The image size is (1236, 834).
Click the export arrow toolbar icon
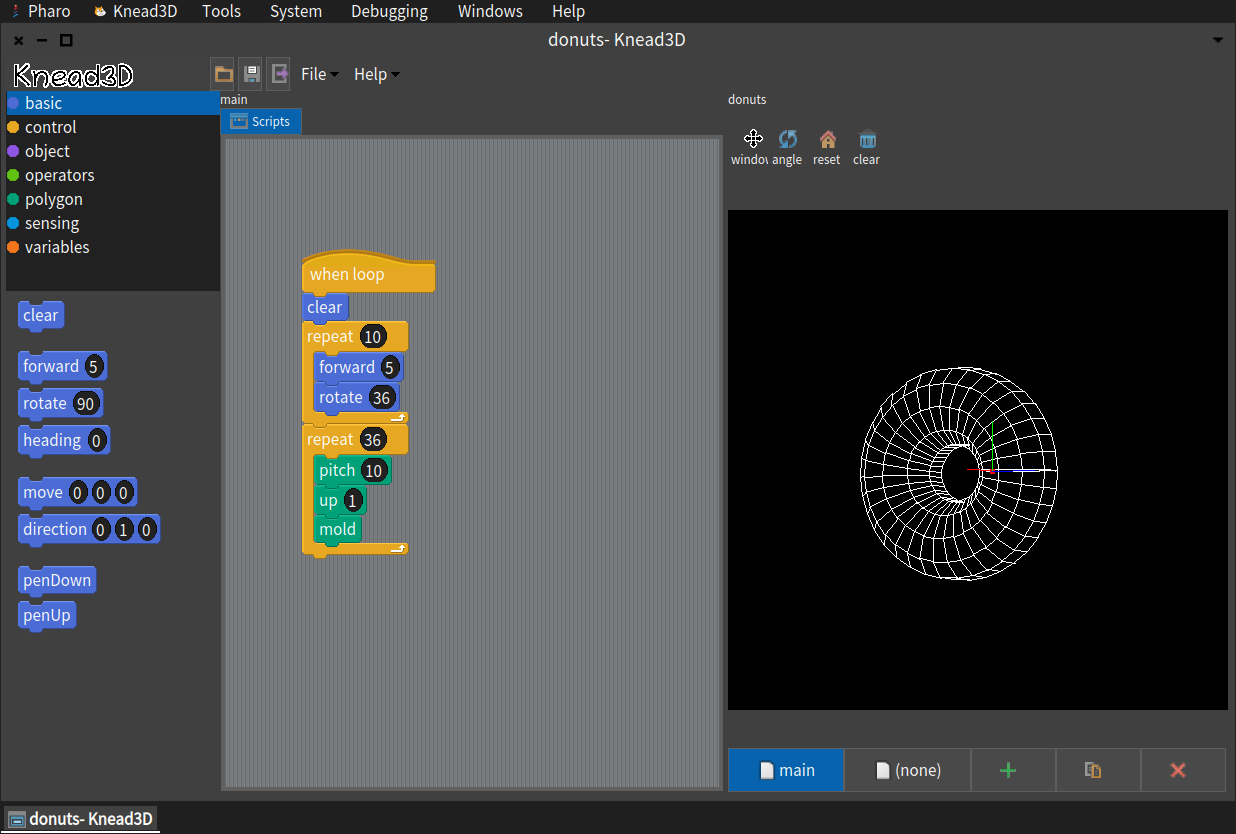pyautogui.click(x=279, y=74)
